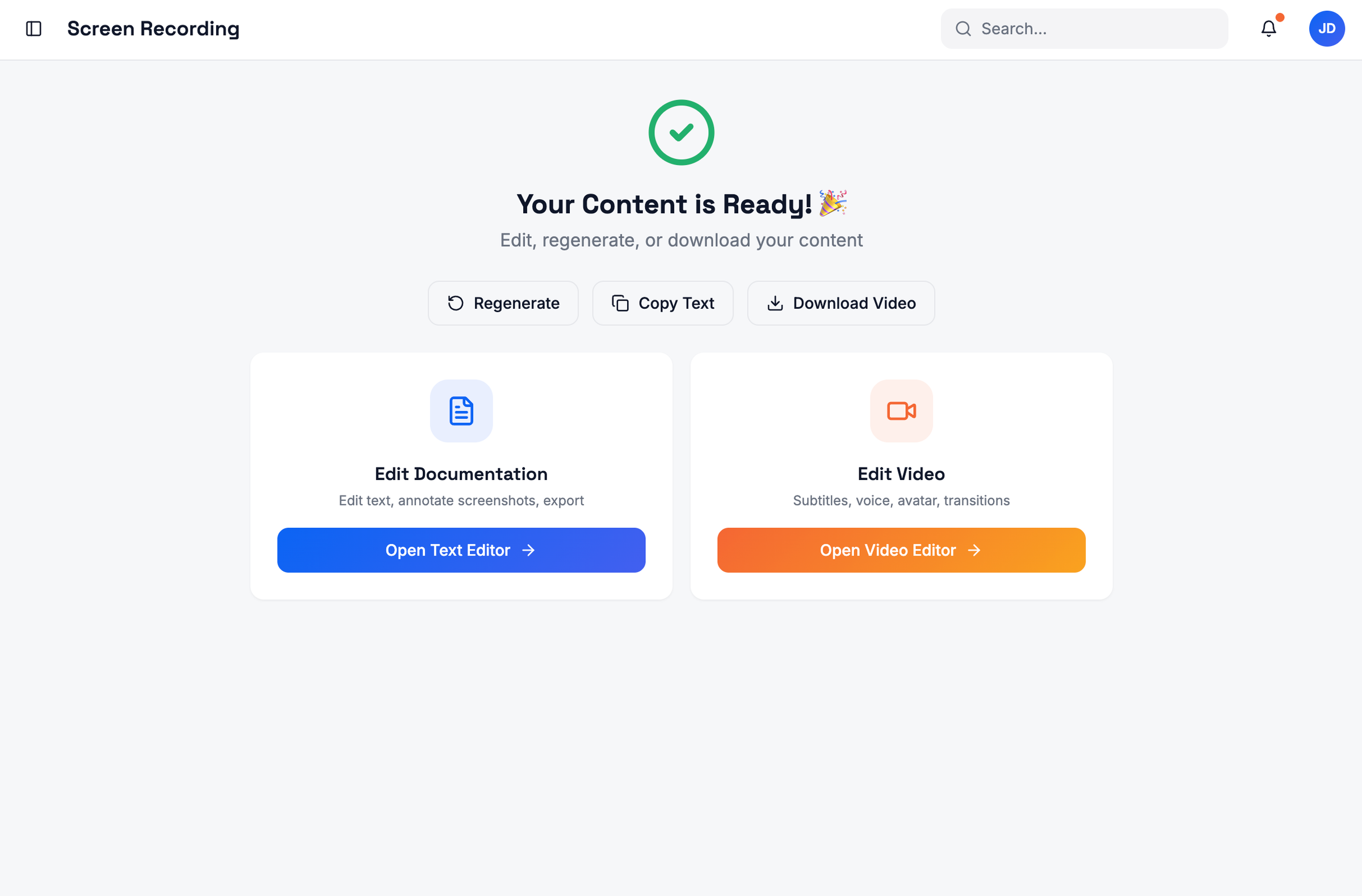Image resolution: width=1362 pixels, height=896 pixels.
Task: Click the circular arrow regenerate icon
Action: click(456, 303)
